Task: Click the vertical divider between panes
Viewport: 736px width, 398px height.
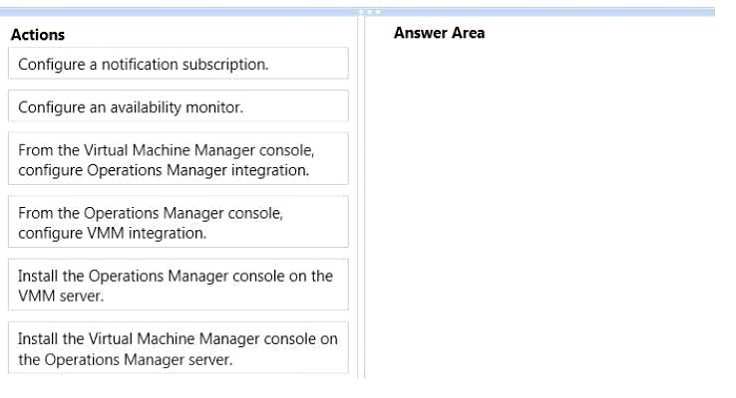Action: pyautogui.click(x=361, y=197)
